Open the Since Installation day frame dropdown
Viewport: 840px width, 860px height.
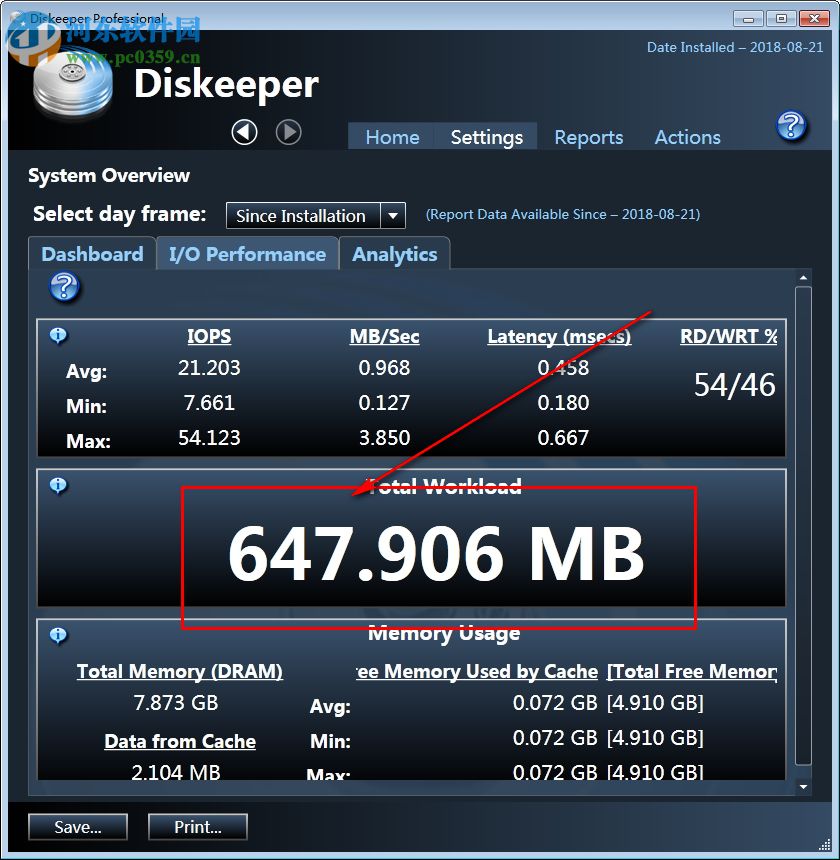[x=300, y=215]
